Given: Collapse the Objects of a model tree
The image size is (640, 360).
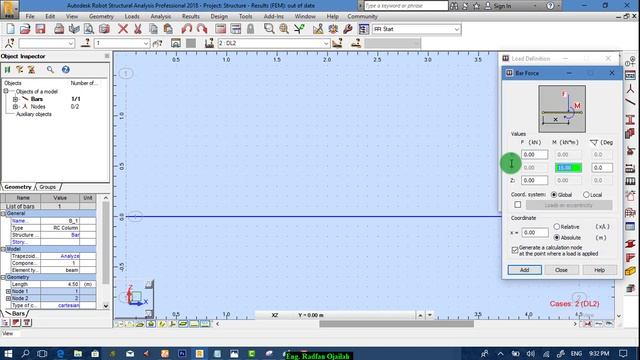Looking at the screenshot, I should [6, 91].
